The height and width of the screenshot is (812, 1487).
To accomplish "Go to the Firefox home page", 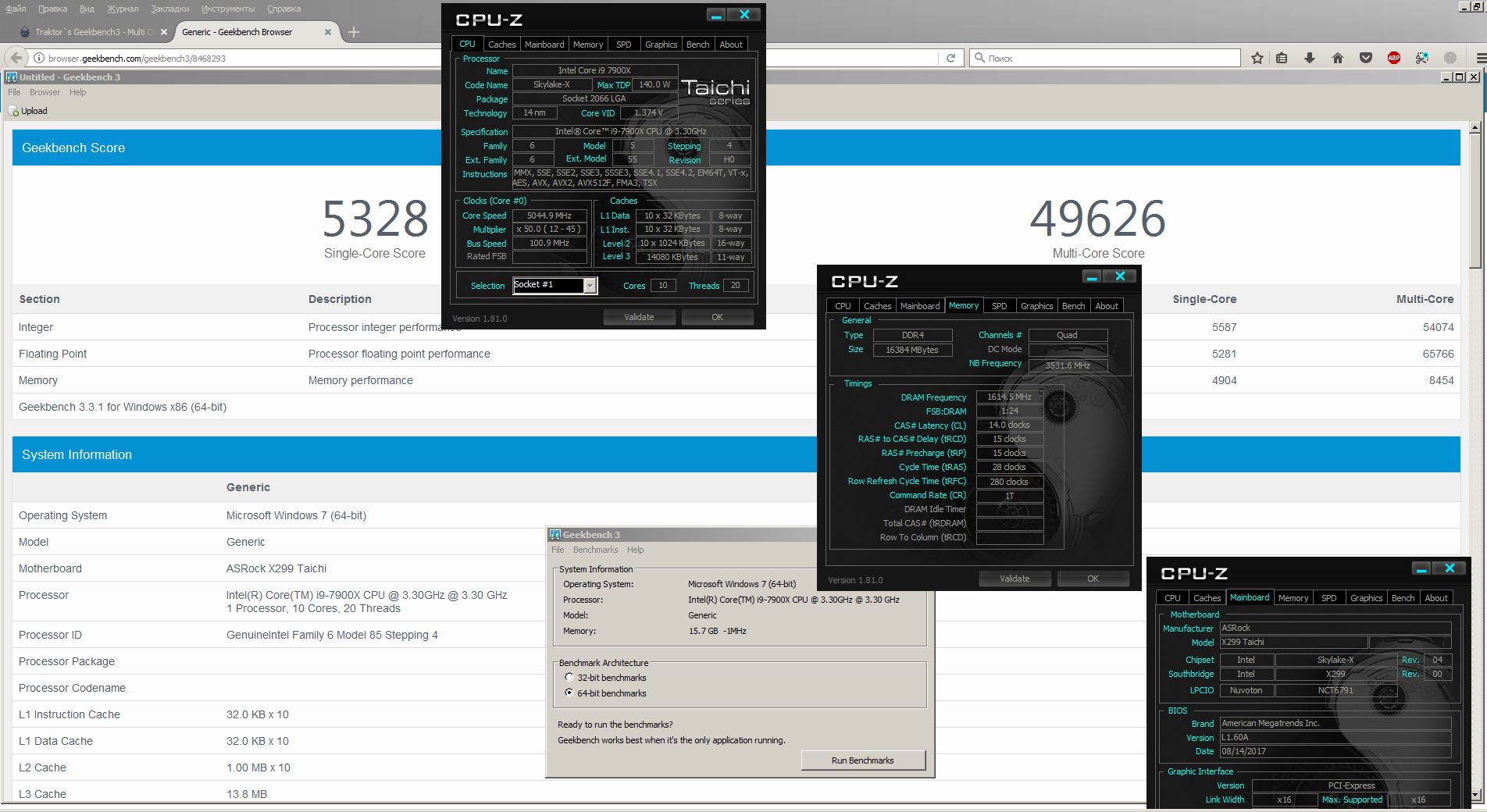I will point(1338,58).
